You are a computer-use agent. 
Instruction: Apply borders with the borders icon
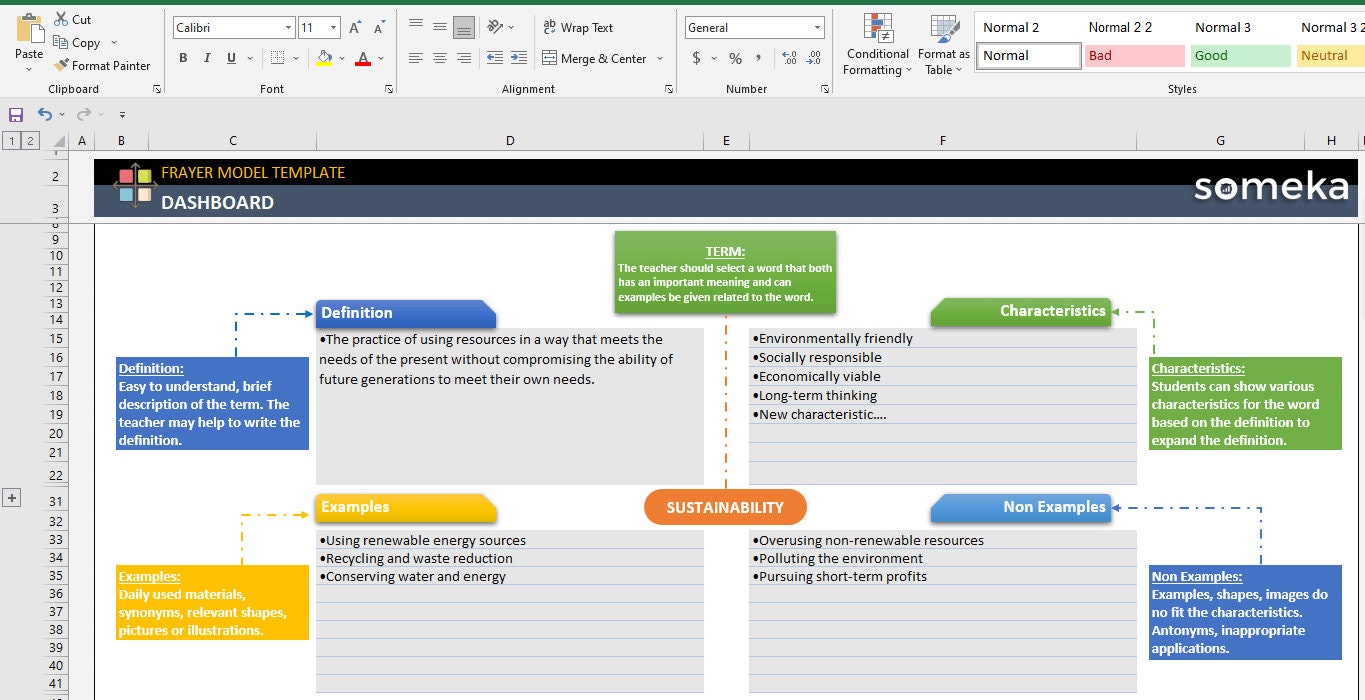[278, 59]
